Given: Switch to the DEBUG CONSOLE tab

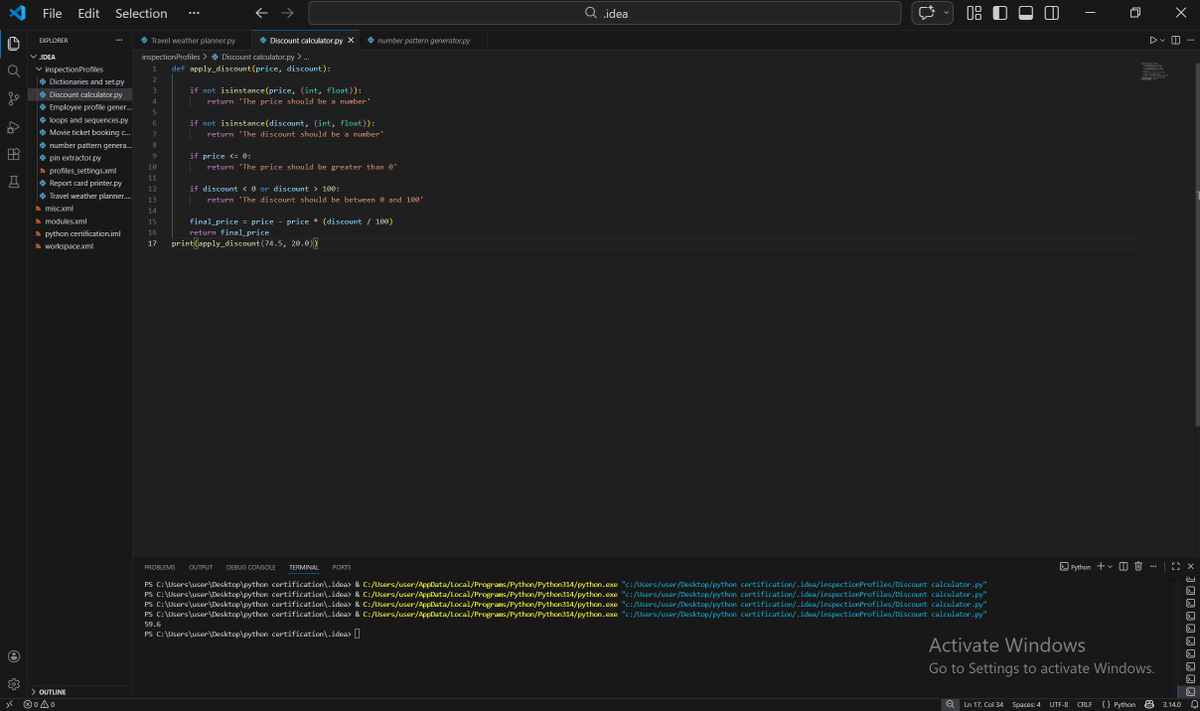Looking at the screenshot, I should pyautogui.click(x=250, y=567).
